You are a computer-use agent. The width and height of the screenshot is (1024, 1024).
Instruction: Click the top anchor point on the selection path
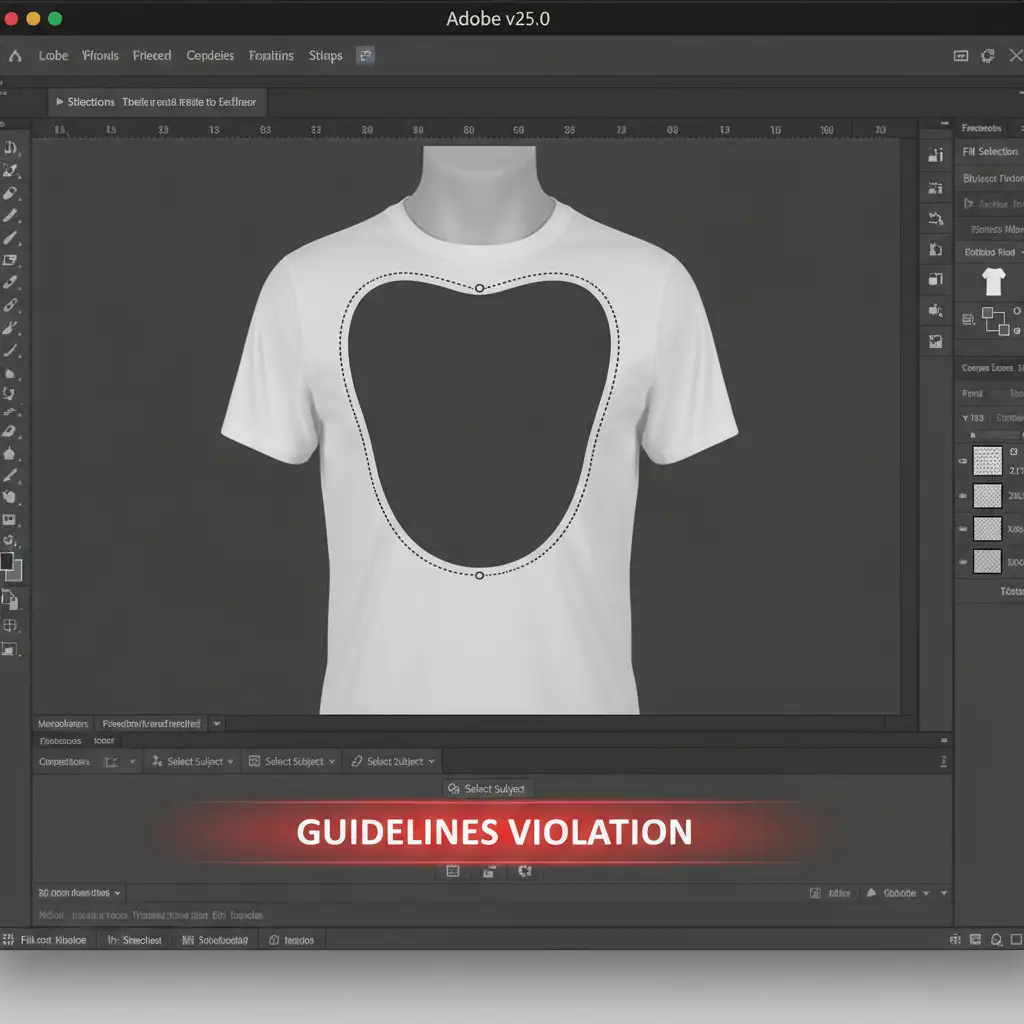click(x=479, y=288)
